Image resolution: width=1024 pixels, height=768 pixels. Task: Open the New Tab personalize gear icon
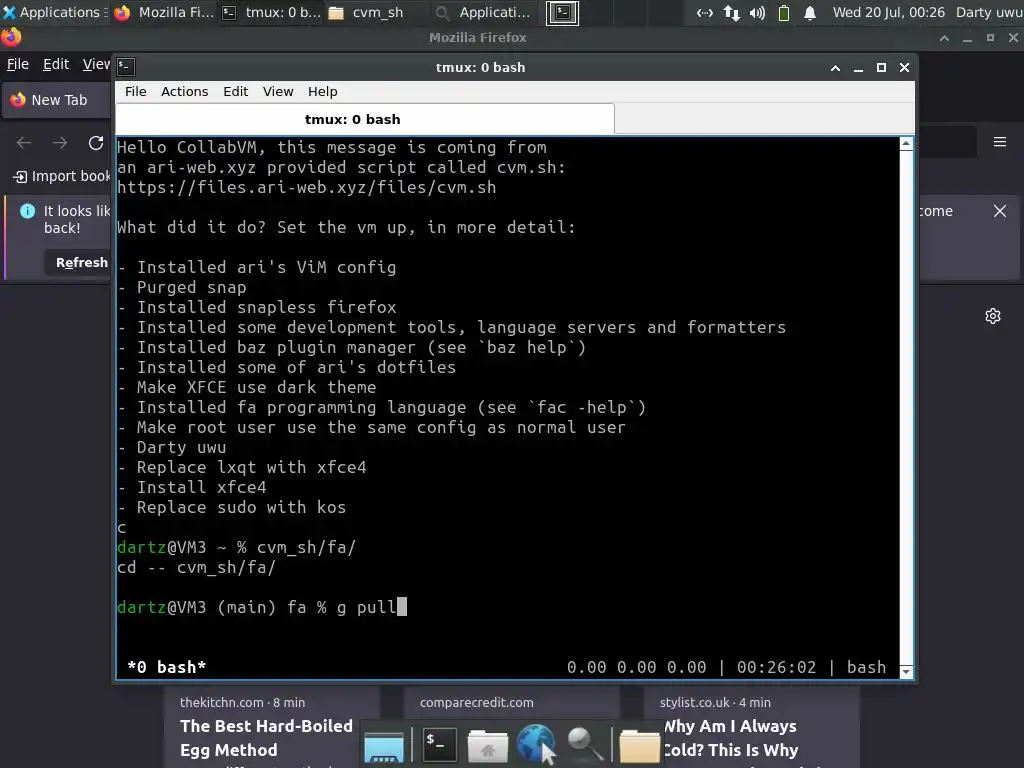coord(993,316)
